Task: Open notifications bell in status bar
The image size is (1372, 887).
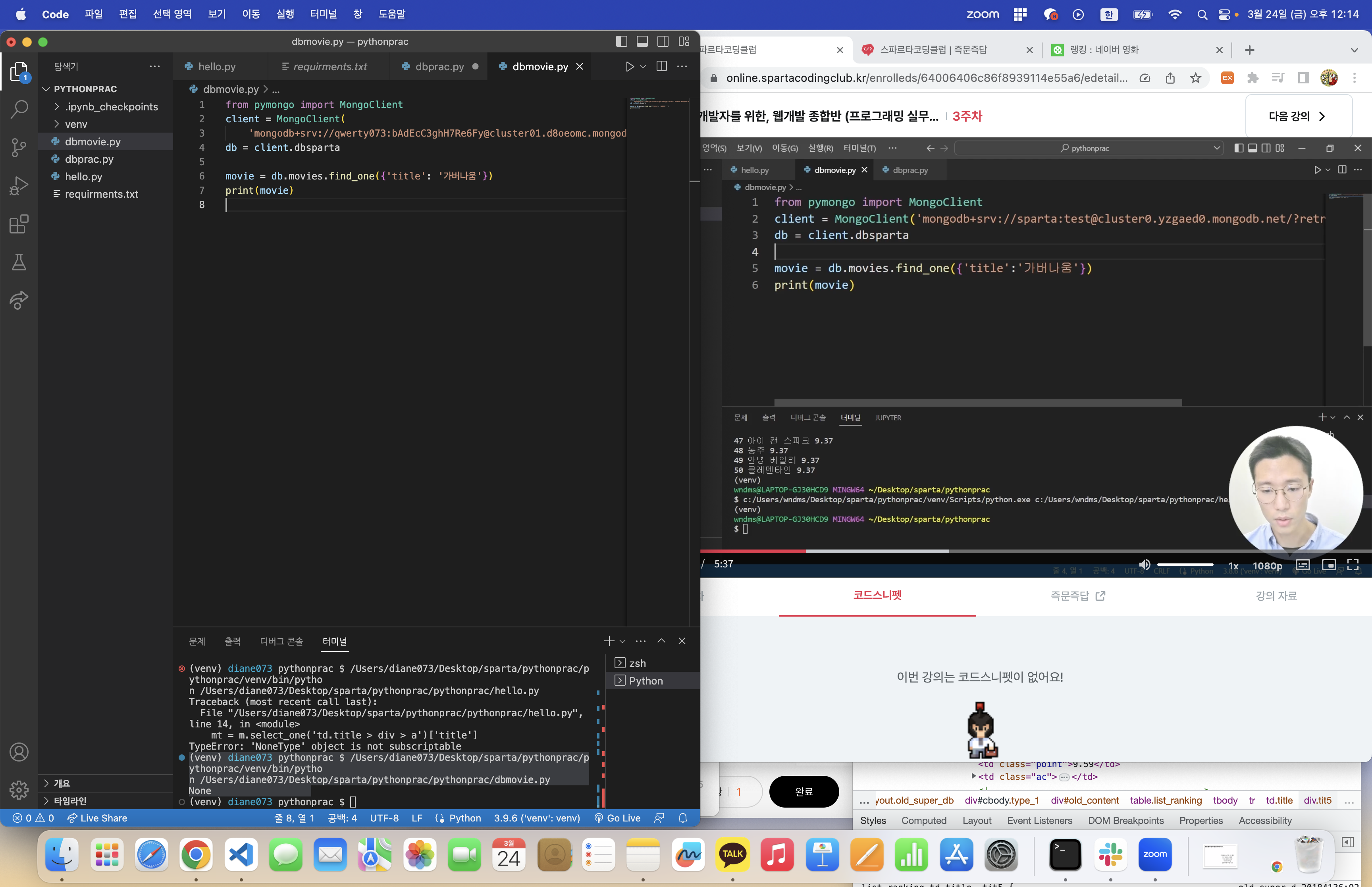Action: coord(683,818)
